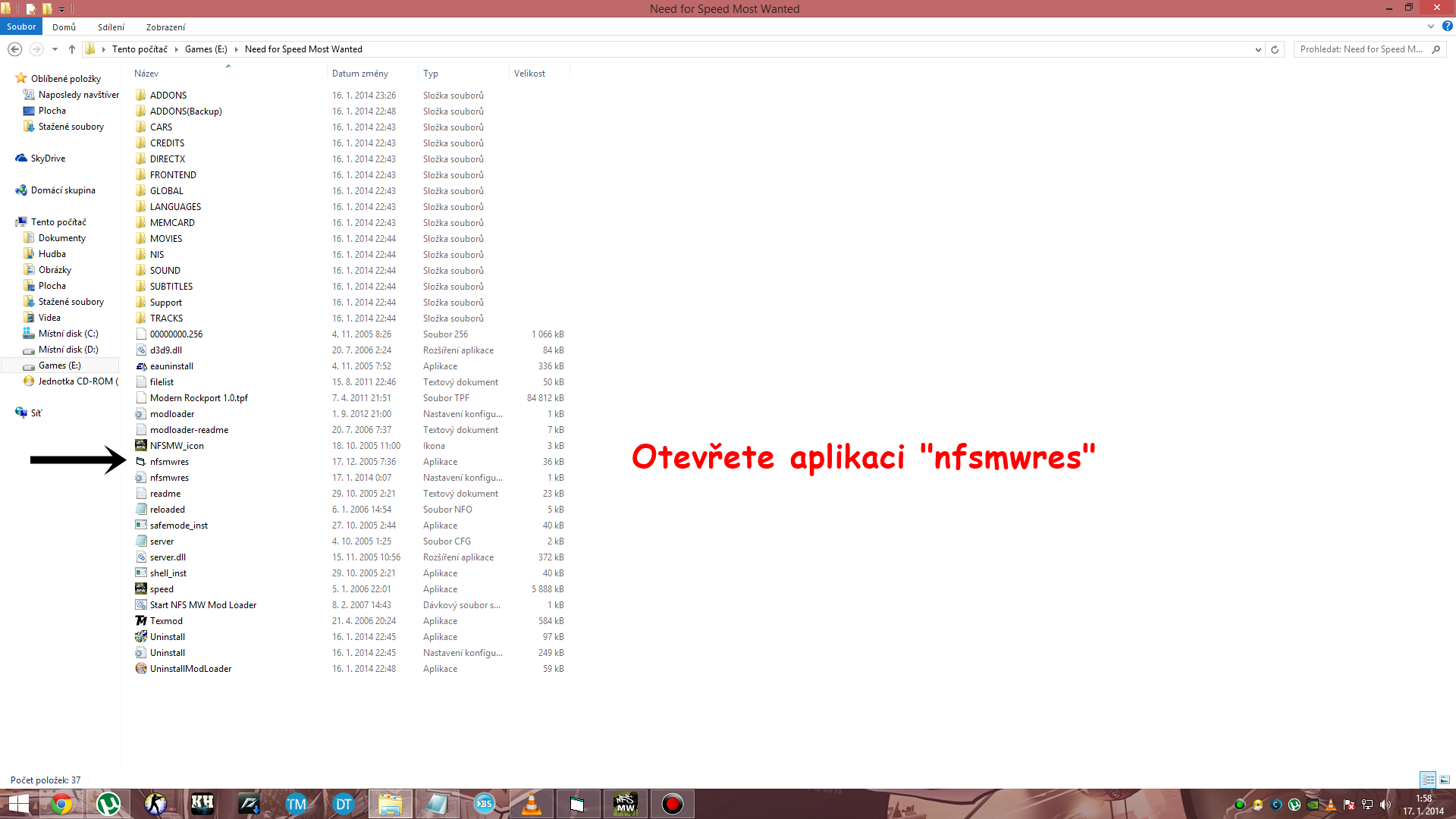
Task: Open Google Chrome from taskbar
Action: (x=61, y=804)
